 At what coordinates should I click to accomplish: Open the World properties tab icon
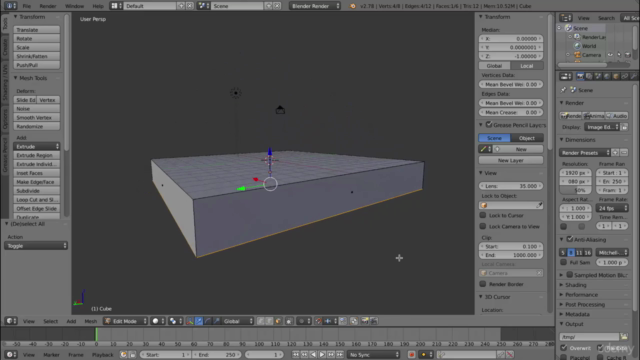607,76
